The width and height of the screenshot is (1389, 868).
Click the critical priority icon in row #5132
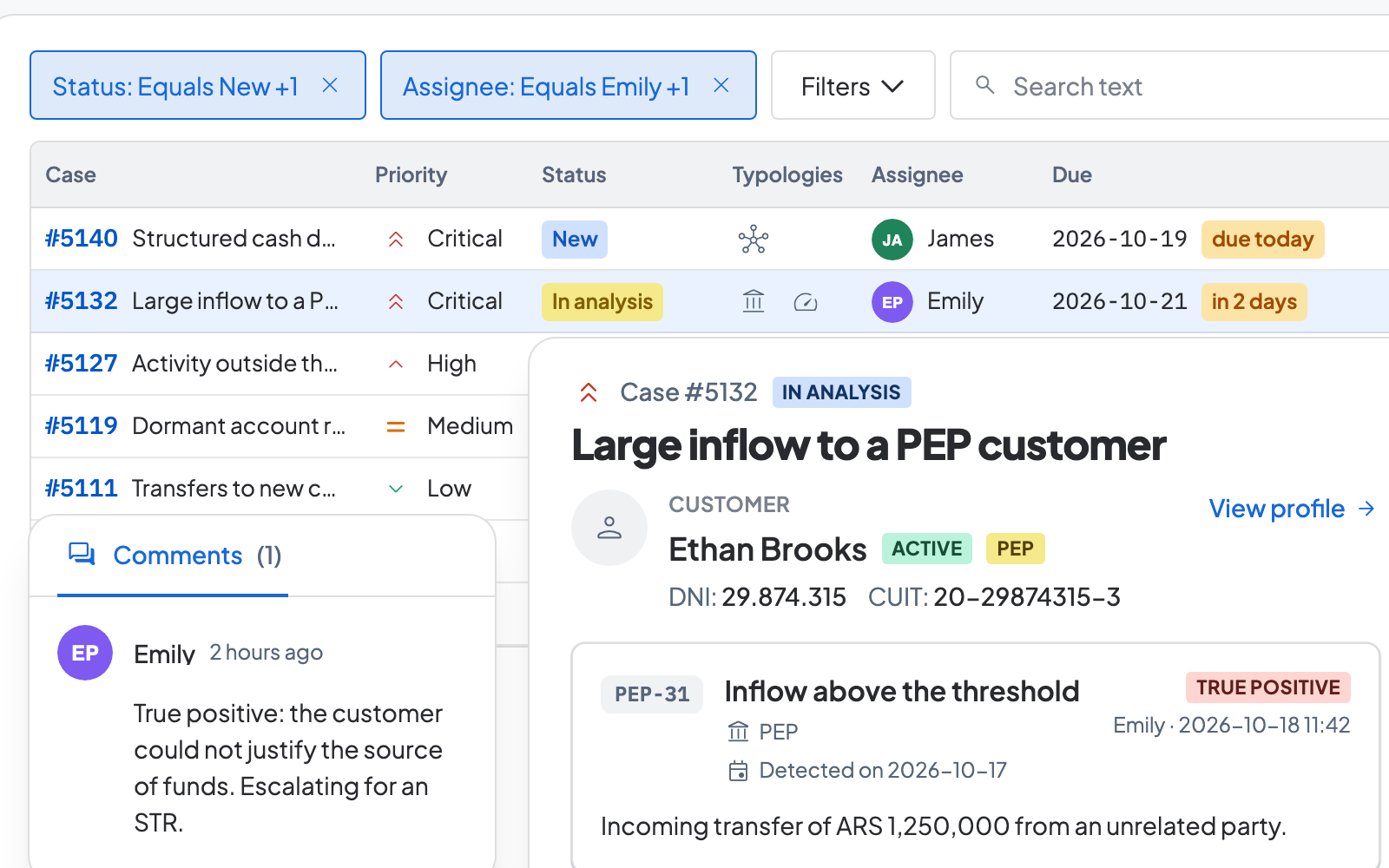396,301
